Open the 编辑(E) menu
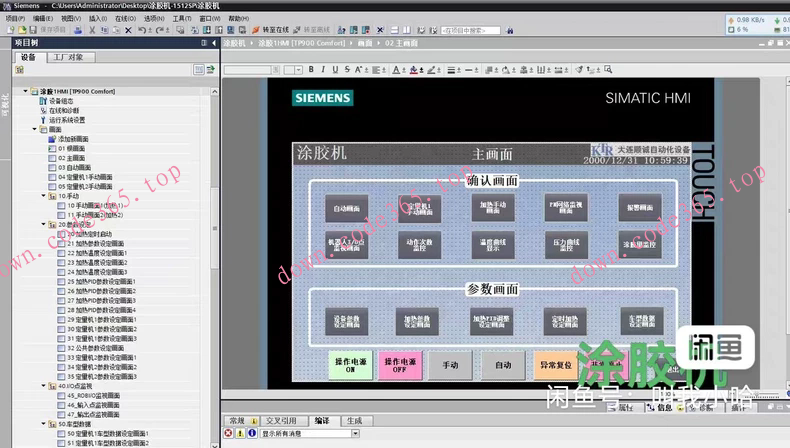This screenshot has width=790, height=448. (42, 18)
